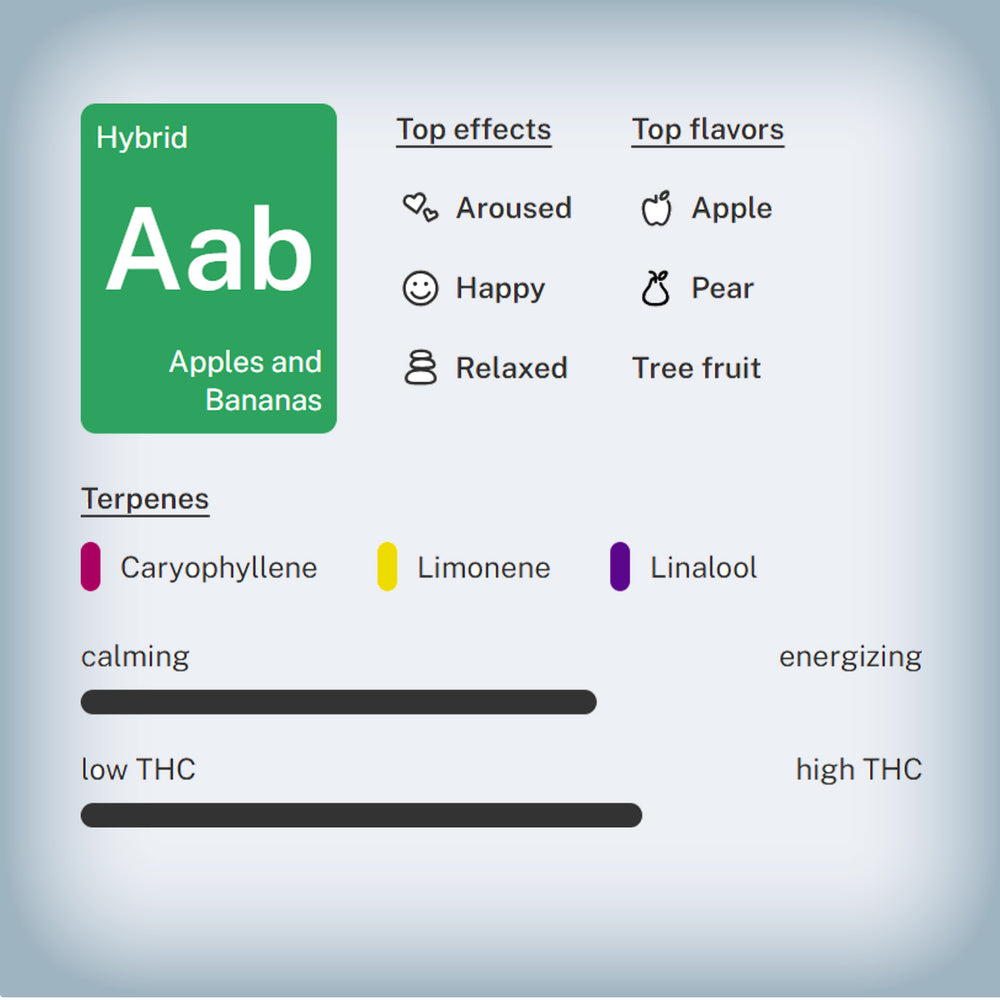This screenshot has height=1000, width=1000.
Task: Open the Top flavors heading link
Action: click(708, 130)
